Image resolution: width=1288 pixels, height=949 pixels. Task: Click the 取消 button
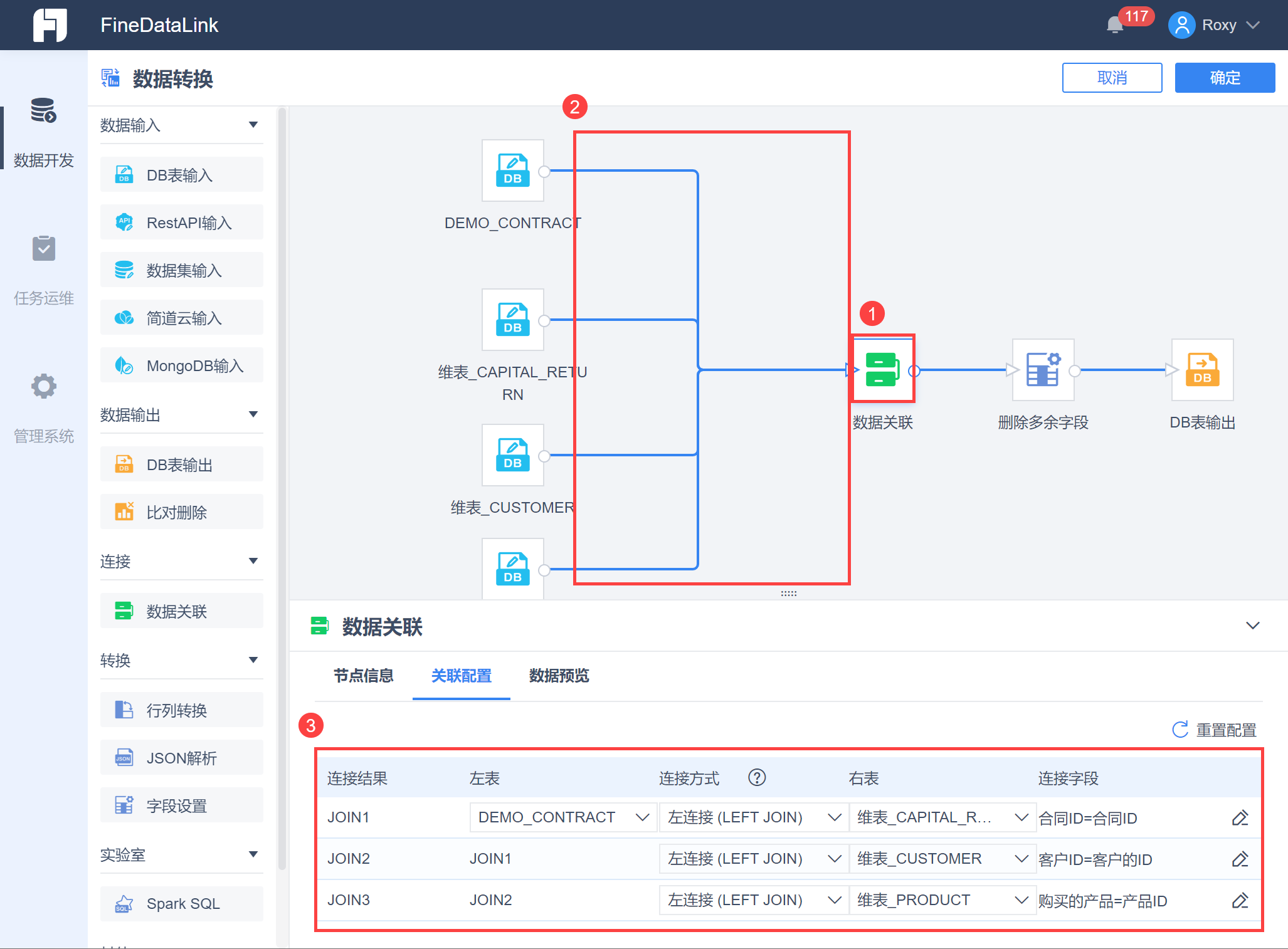[x=1112, y=78]
